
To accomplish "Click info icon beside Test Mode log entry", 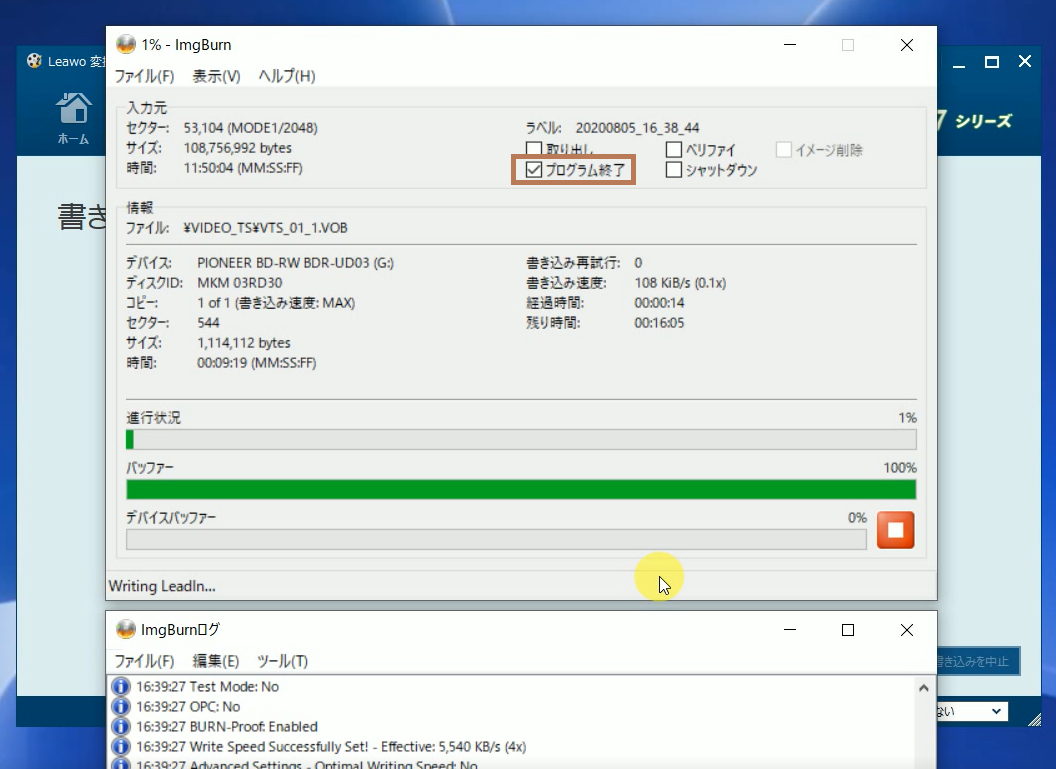I will point(121,687).
